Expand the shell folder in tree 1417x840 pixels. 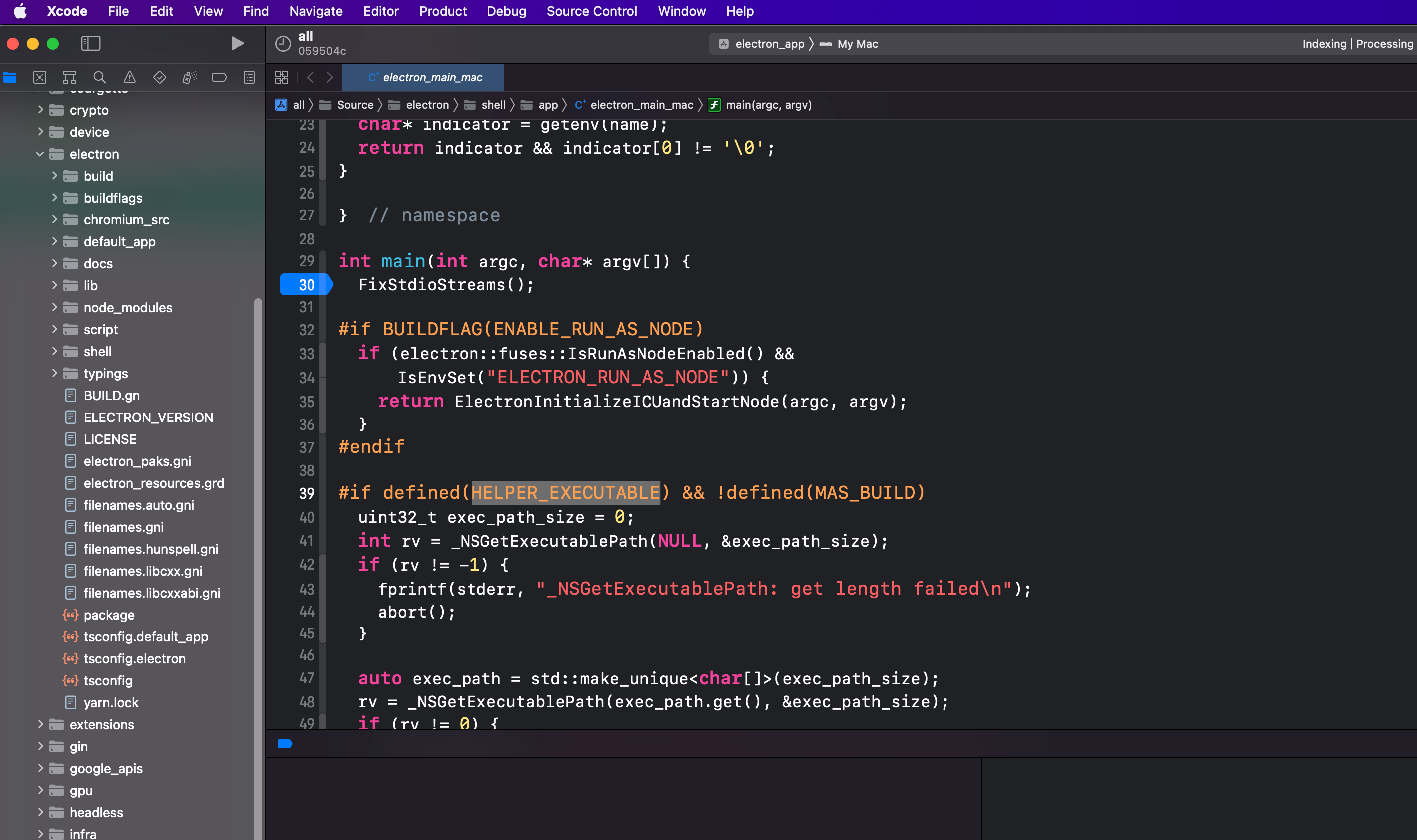click(x=54, y=352)
